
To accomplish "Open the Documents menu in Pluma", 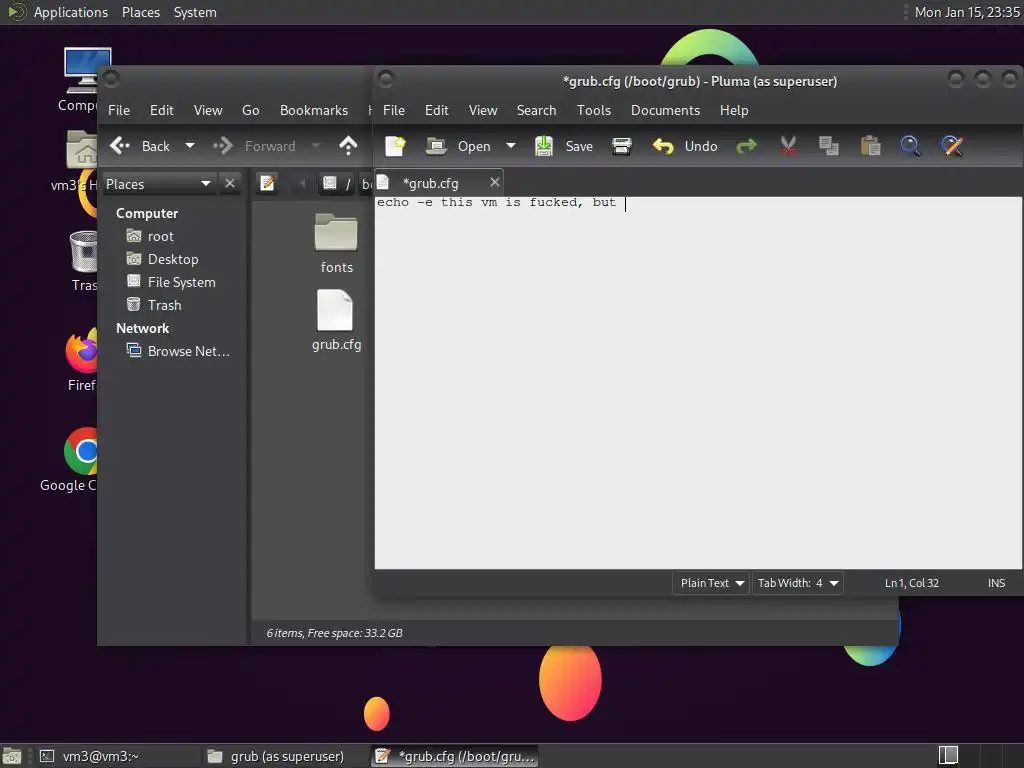I will click(665, 110).
